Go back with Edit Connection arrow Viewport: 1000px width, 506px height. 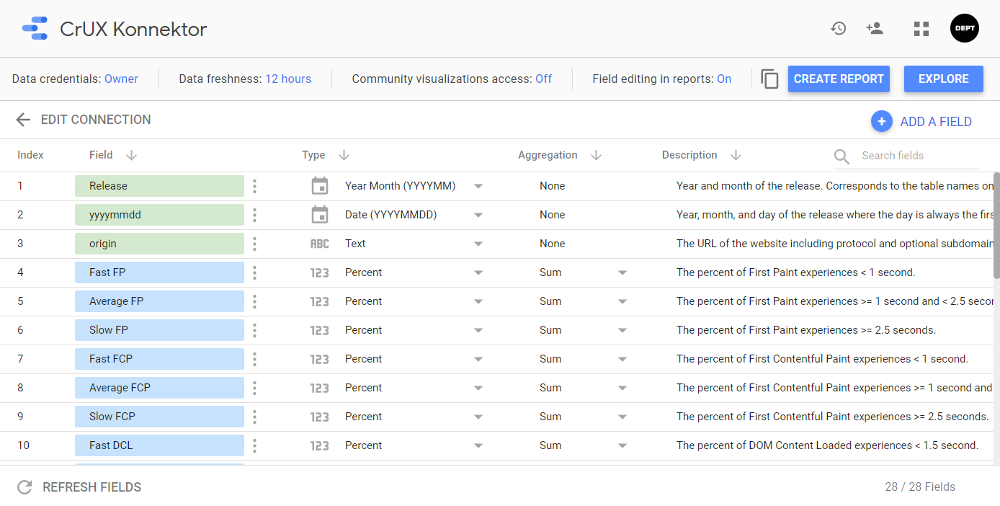(23, 119)
